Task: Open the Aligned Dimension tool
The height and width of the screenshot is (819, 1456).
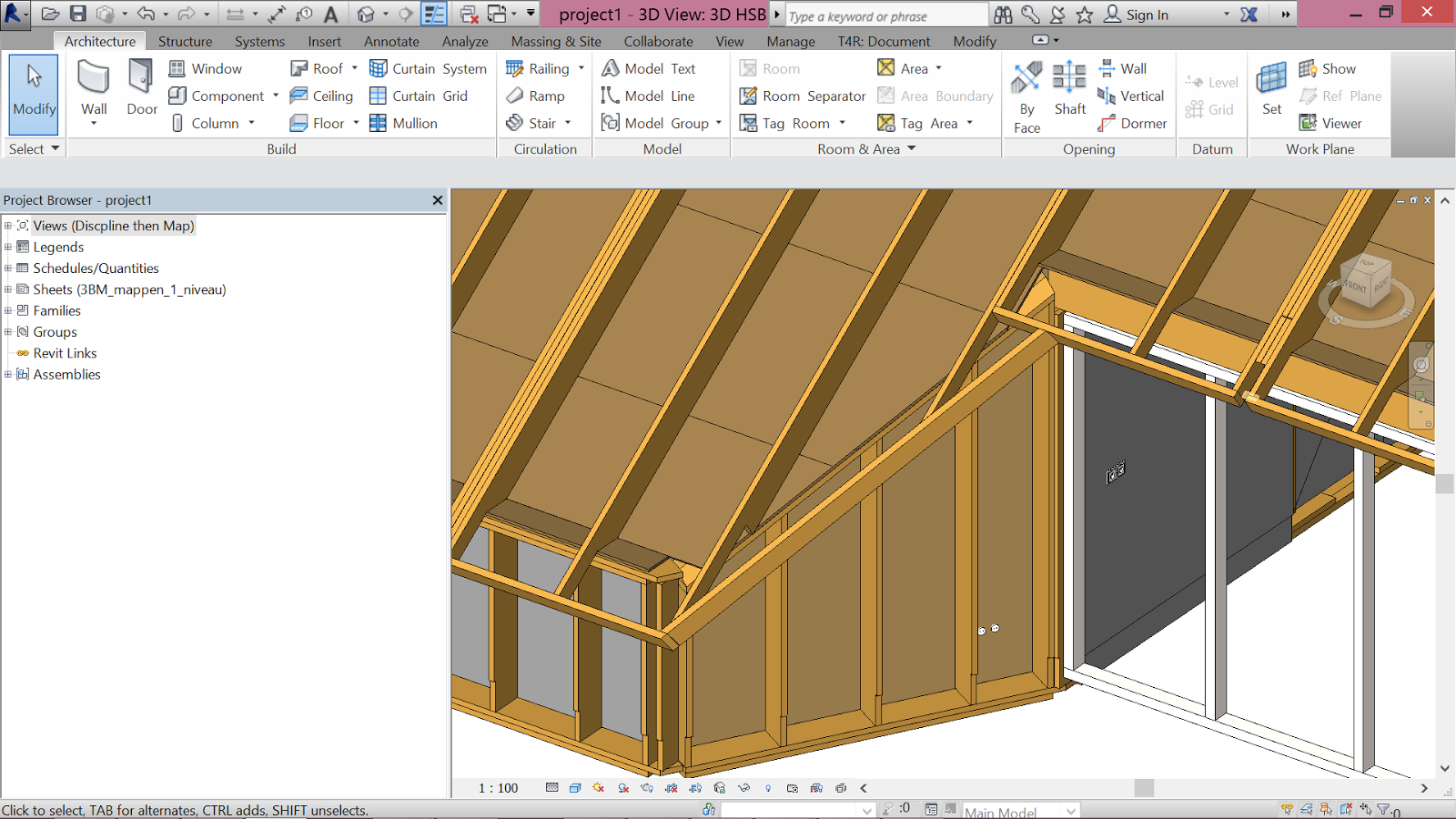Action: click(277, 14)
